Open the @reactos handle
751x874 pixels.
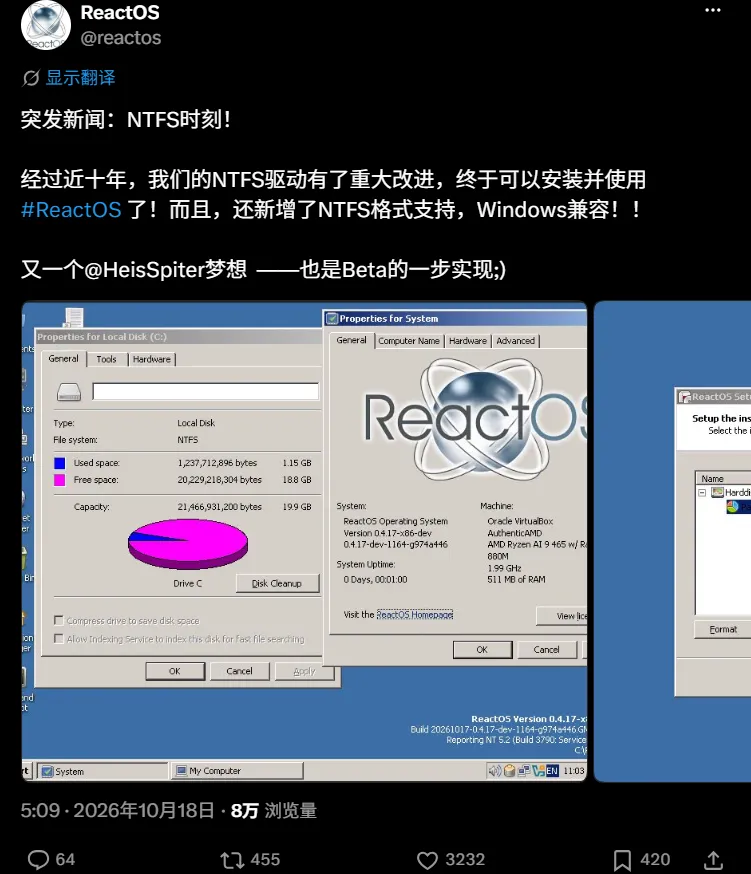click(120, 38)
